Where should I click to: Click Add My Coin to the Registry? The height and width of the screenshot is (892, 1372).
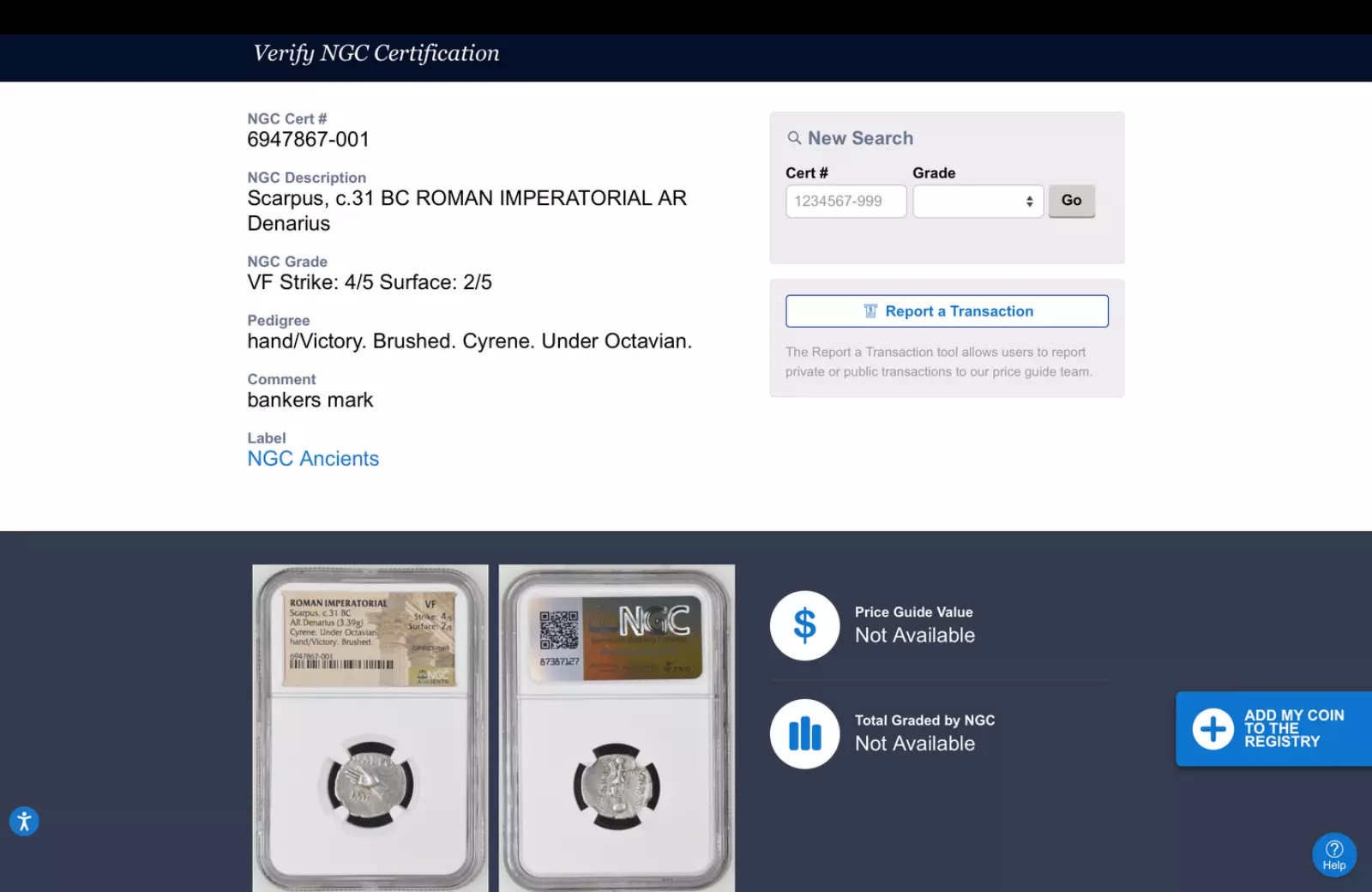[x=1293, y=729]
